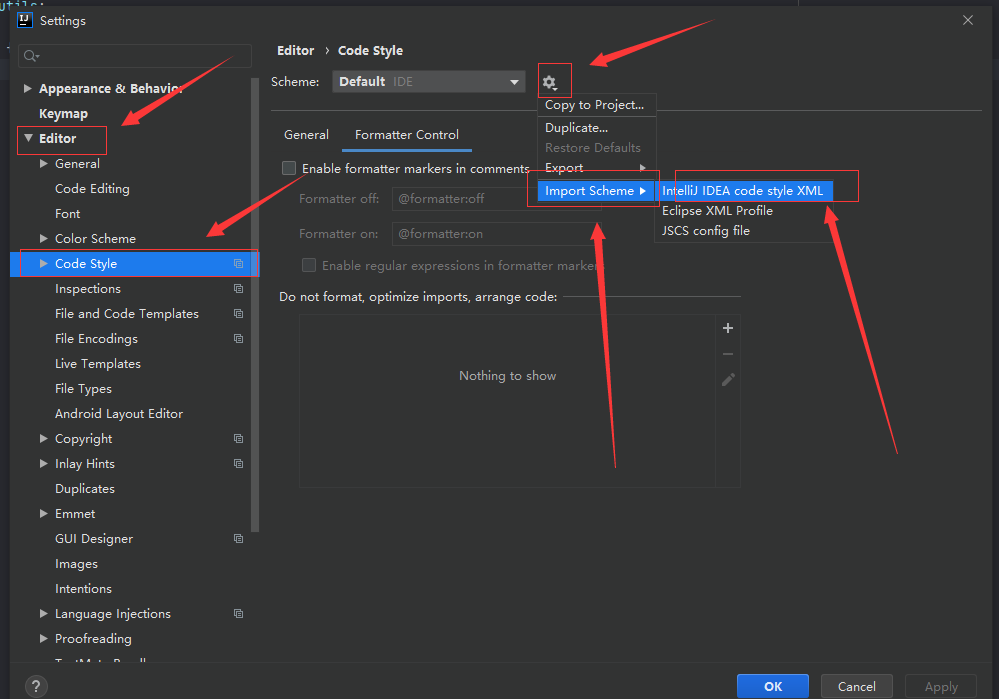
Task: Open the Scheme Default IDE dropdown
Action: tap(428, 81)
